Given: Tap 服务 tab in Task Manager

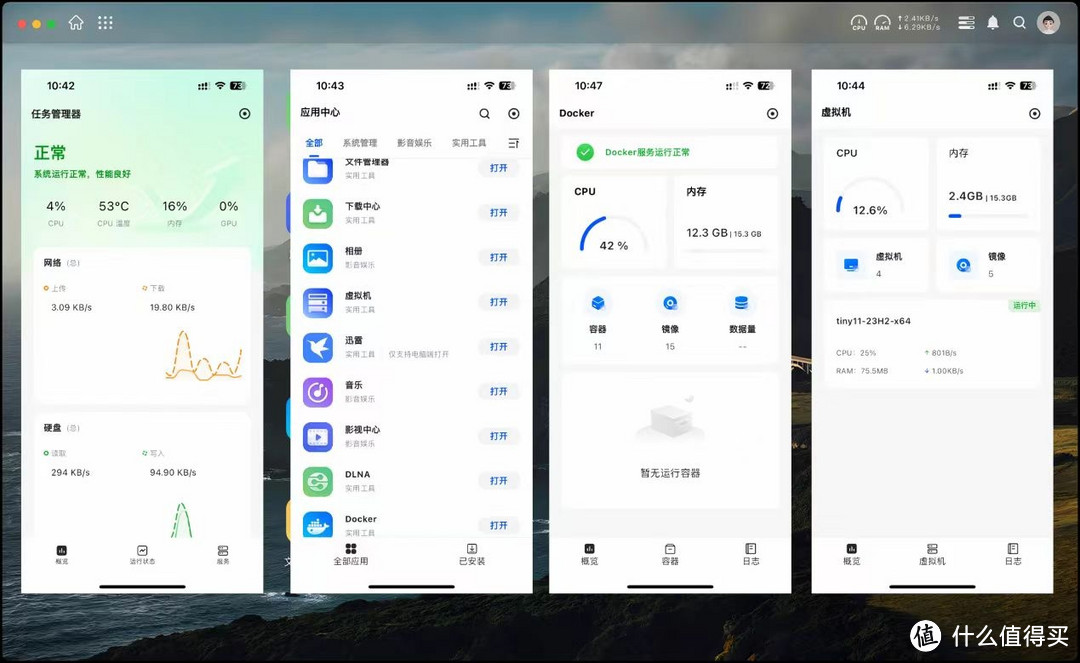Looking at the screenshot, I should point(222,554).
